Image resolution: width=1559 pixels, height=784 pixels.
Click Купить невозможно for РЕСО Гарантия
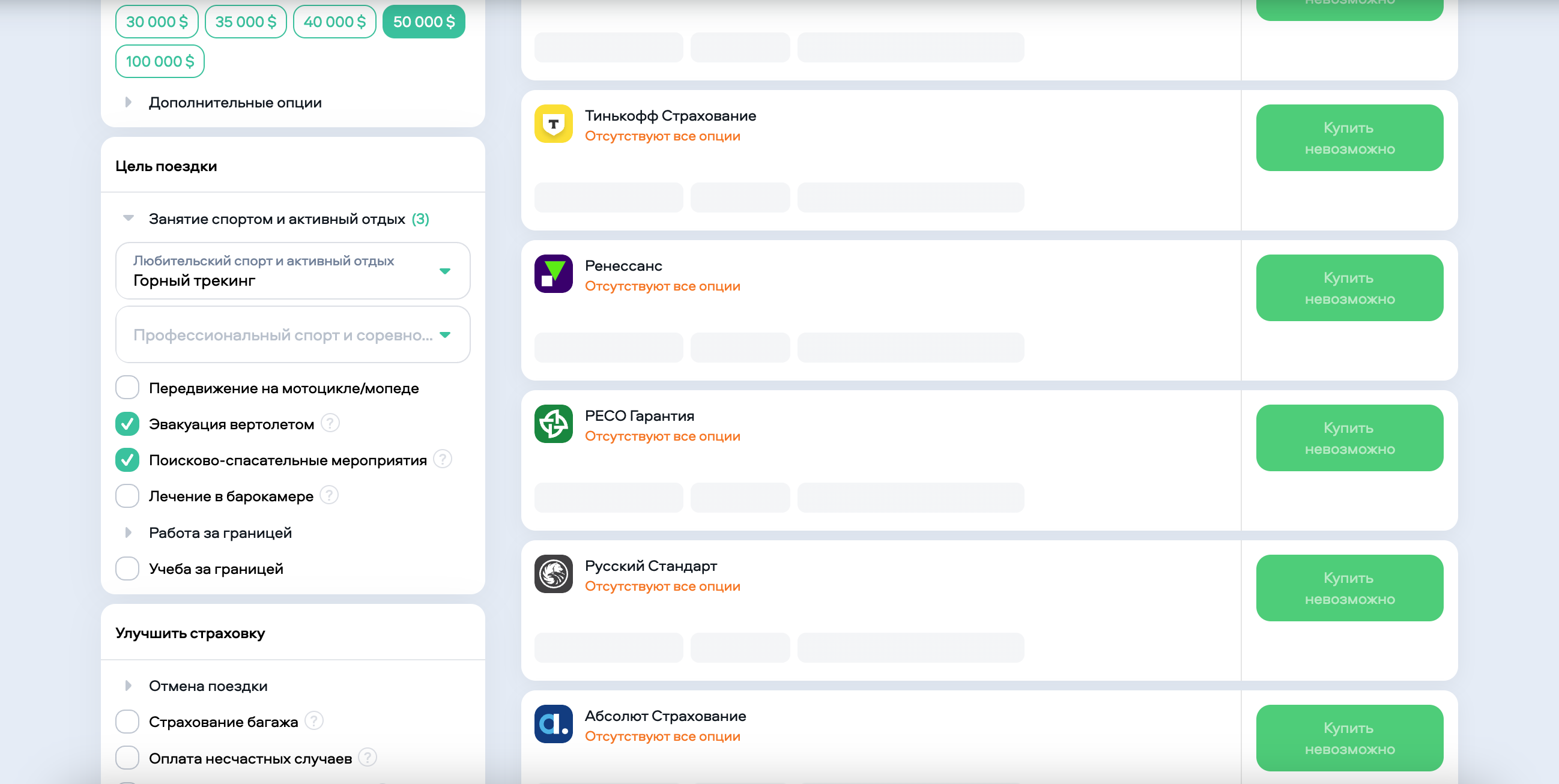click(x=1349, y=438)
